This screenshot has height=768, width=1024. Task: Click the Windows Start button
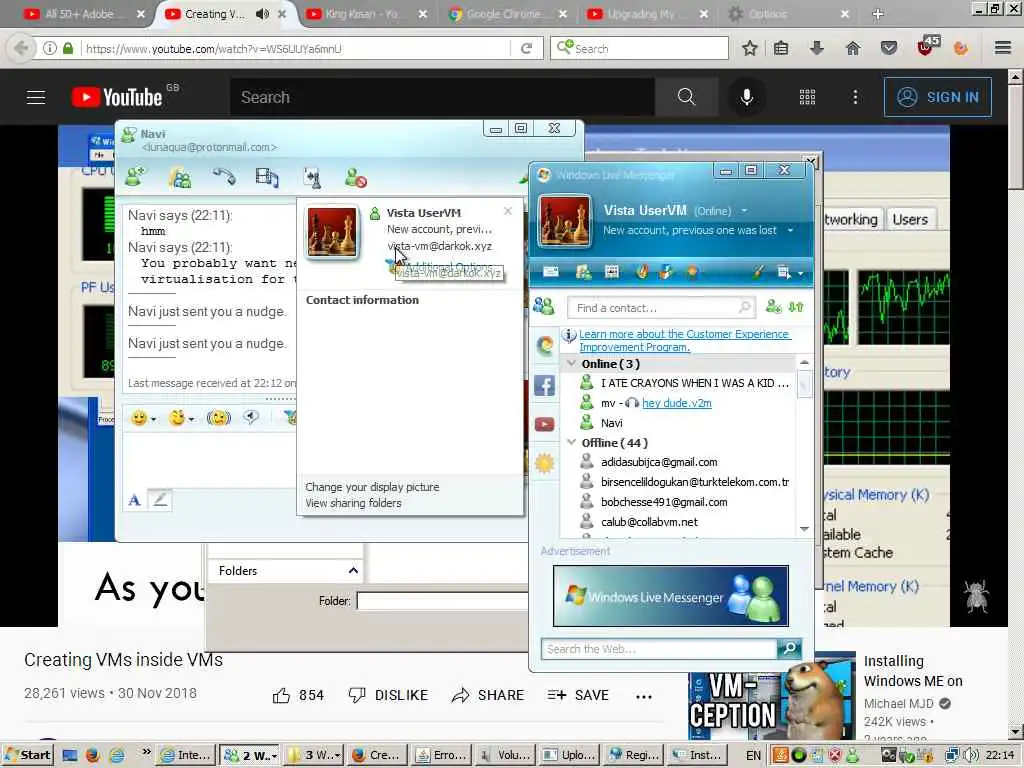pyautogui.click(x=27, y=755)
